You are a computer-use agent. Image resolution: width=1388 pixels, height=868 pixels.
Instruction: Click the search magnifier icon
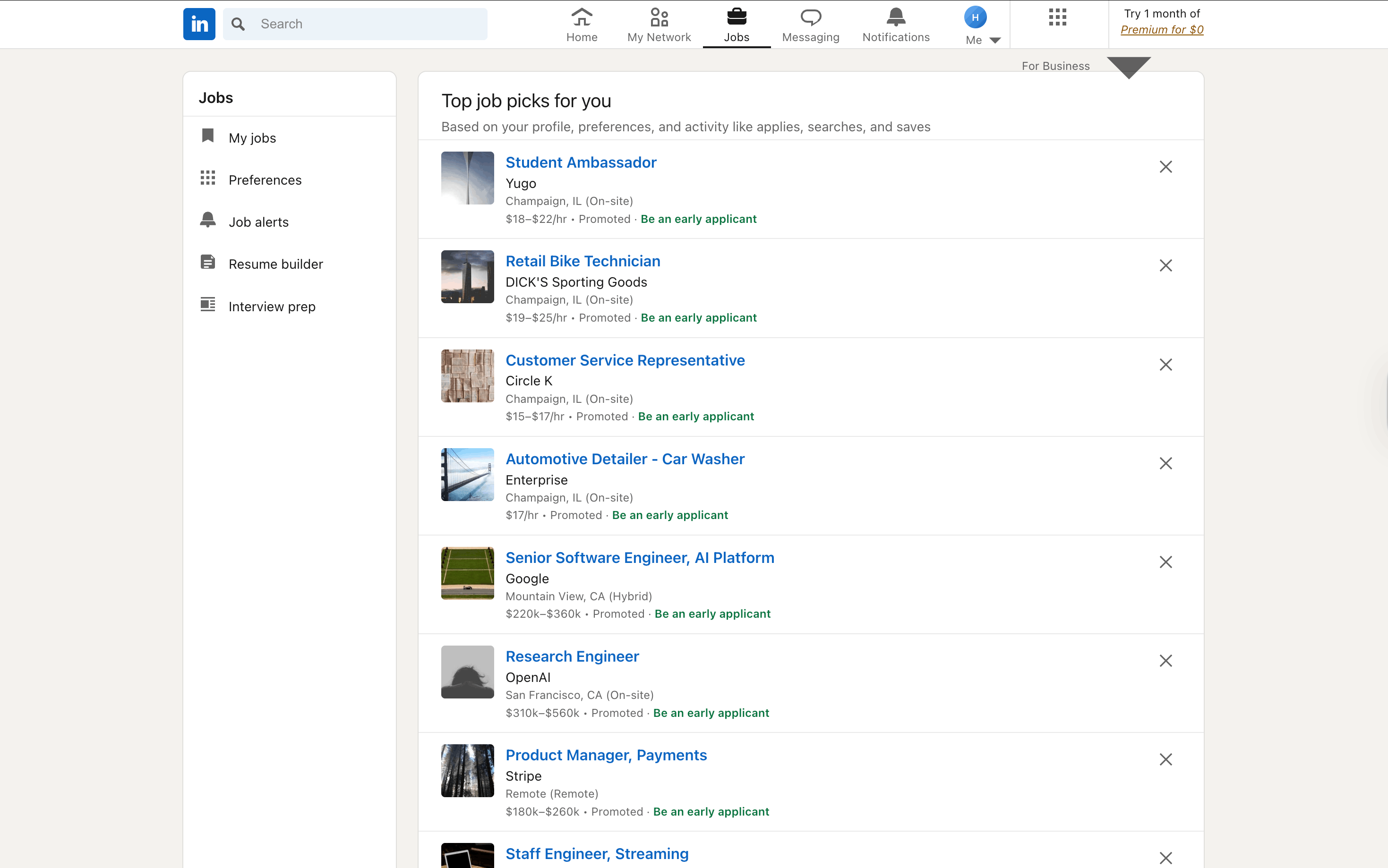pos(238,24)
